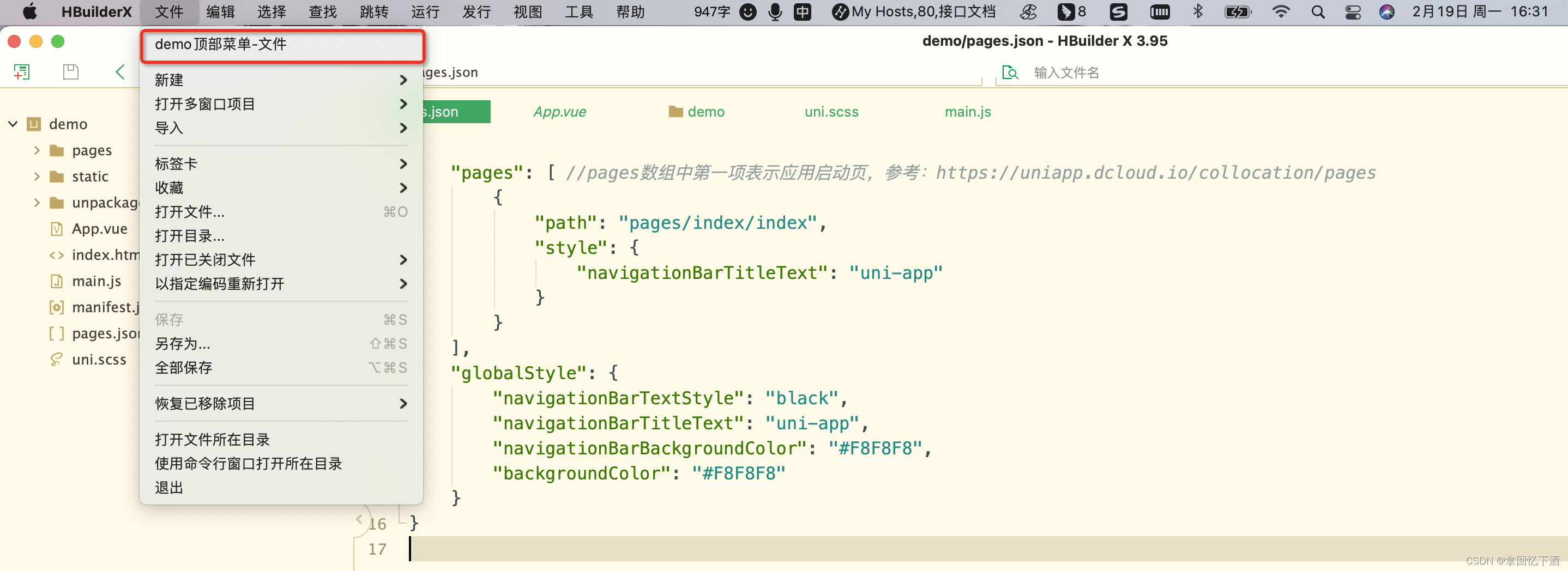
Task: Choose 打开文件... from the menu
Action: click(281, 211)
